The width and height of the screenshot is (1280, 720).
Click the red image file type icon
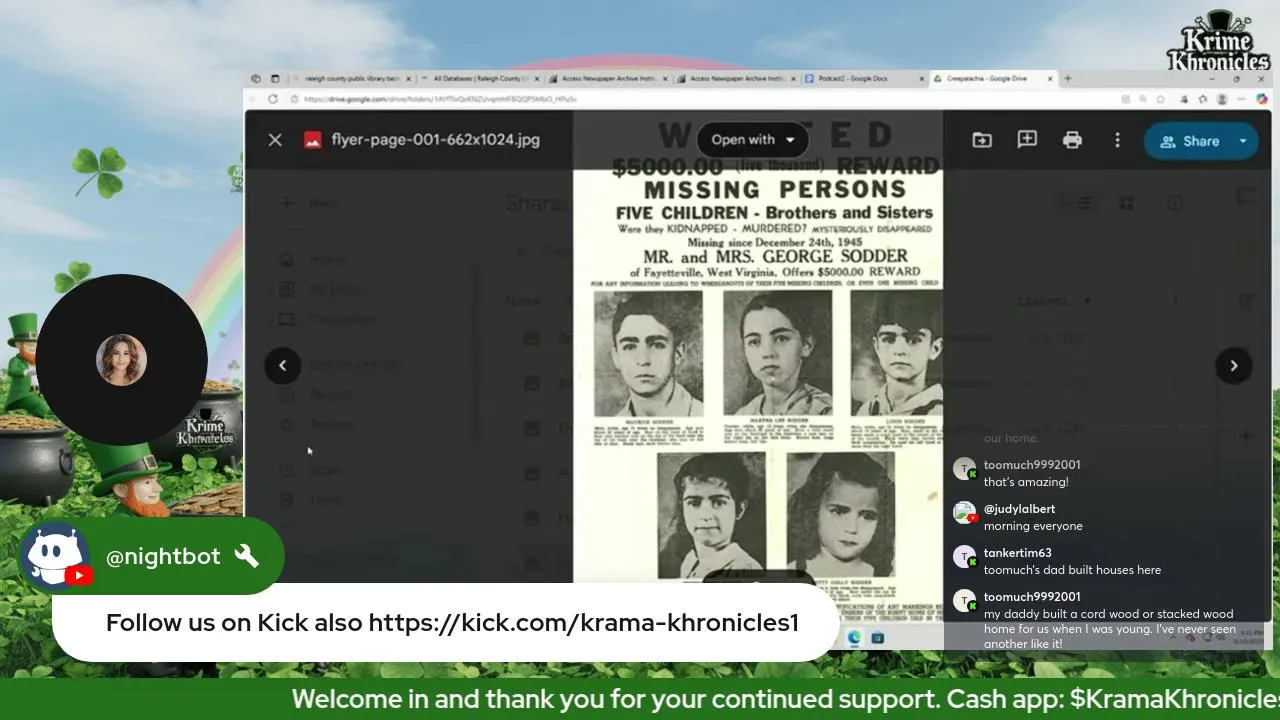click(x=313, y=140)
